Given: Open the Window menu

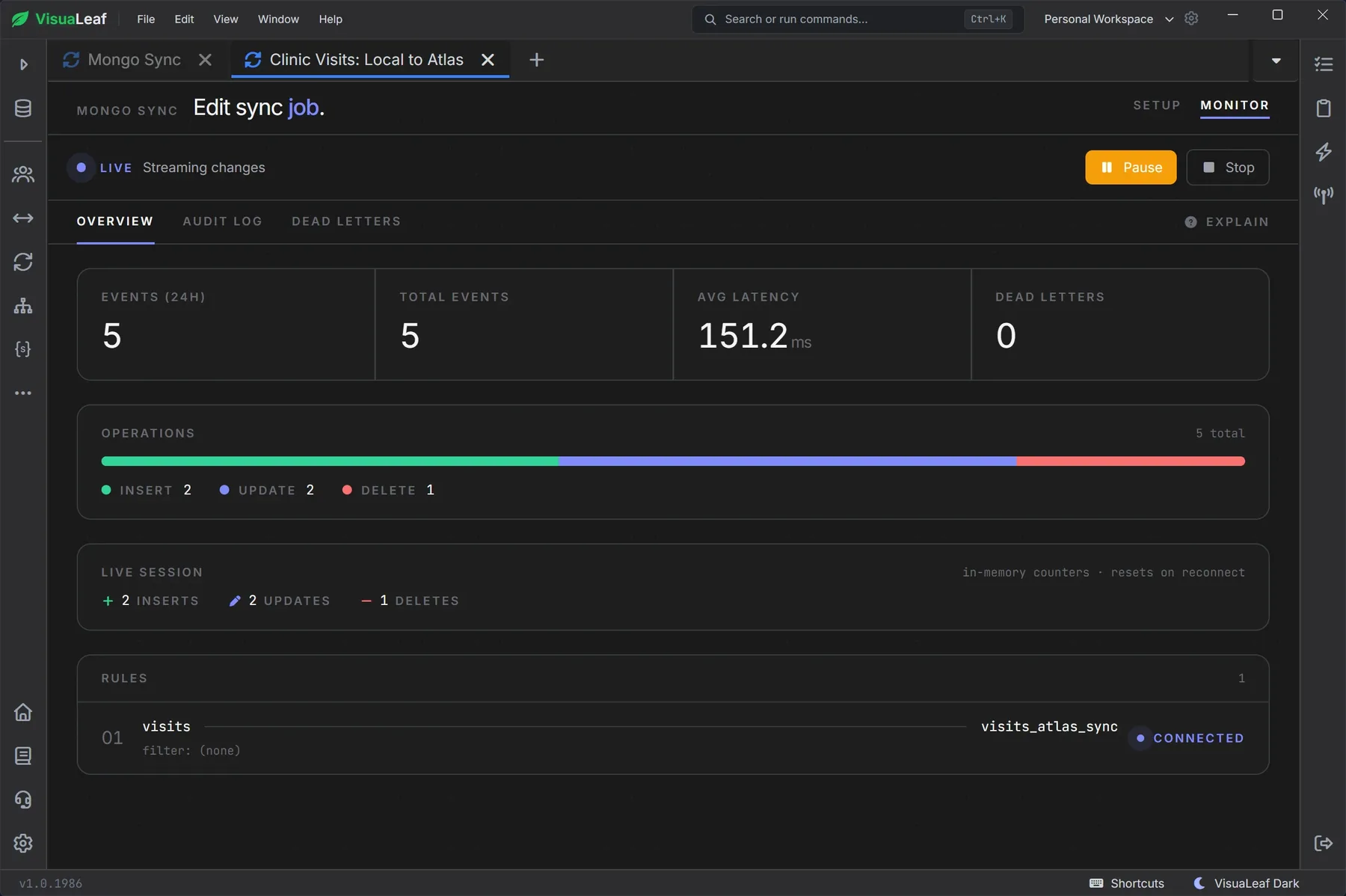Looking at the screenshot, I should (x=278, y=19).
